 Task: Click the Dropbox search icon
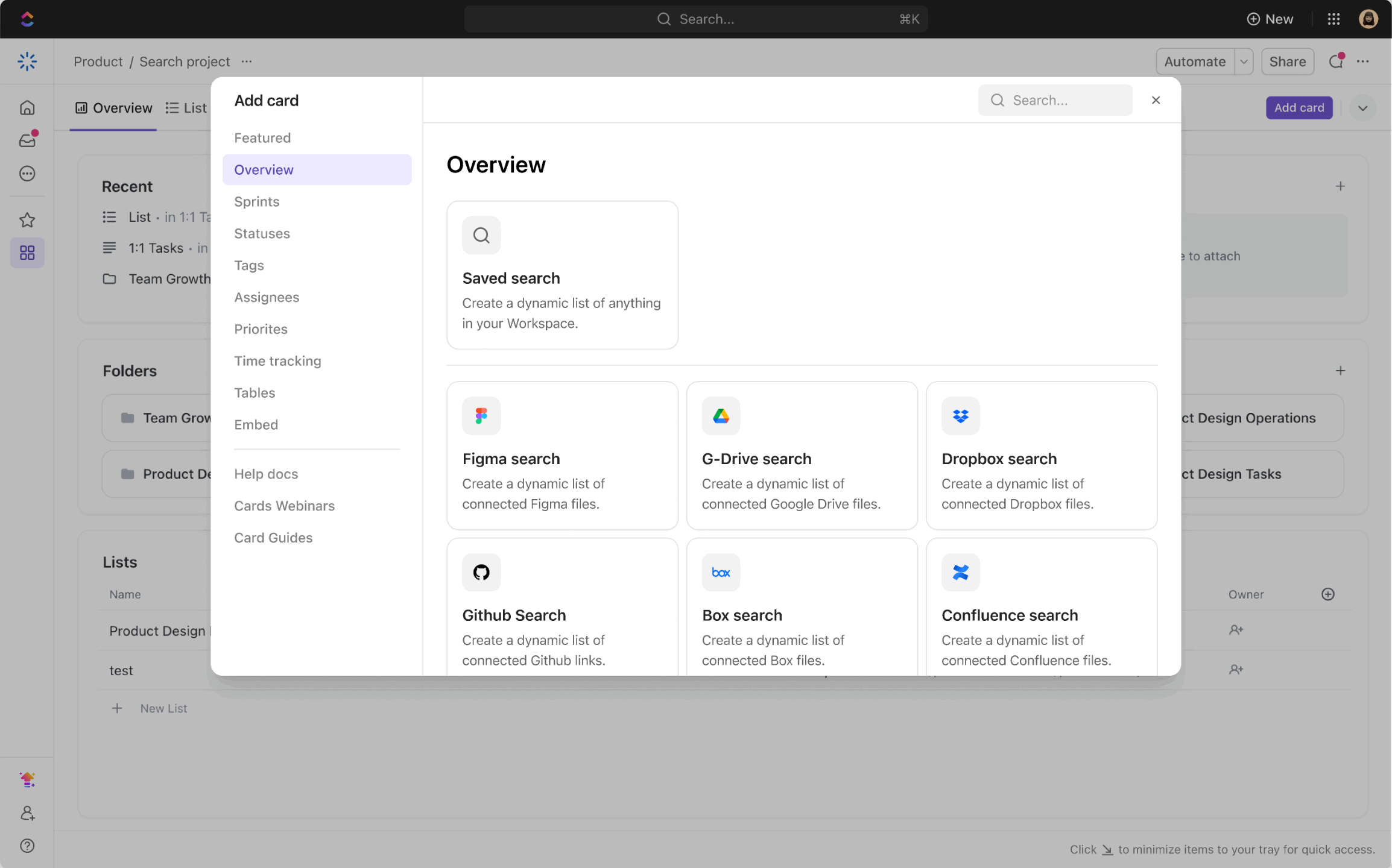click(x=960, y=415)
